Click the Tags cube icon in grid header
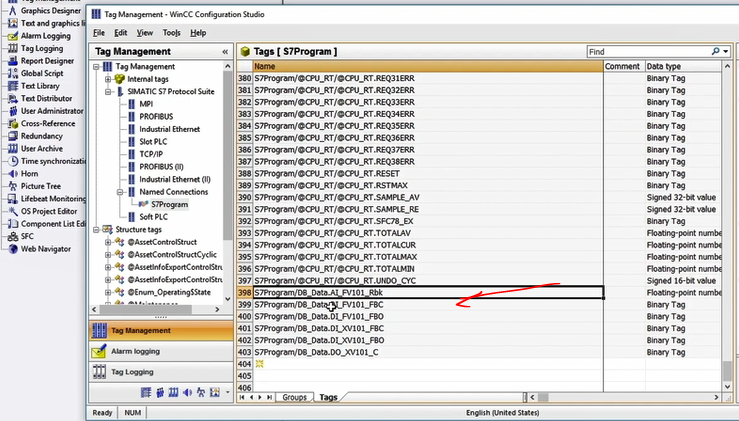This screenshot has width=739, height=421. coord(245,51)
